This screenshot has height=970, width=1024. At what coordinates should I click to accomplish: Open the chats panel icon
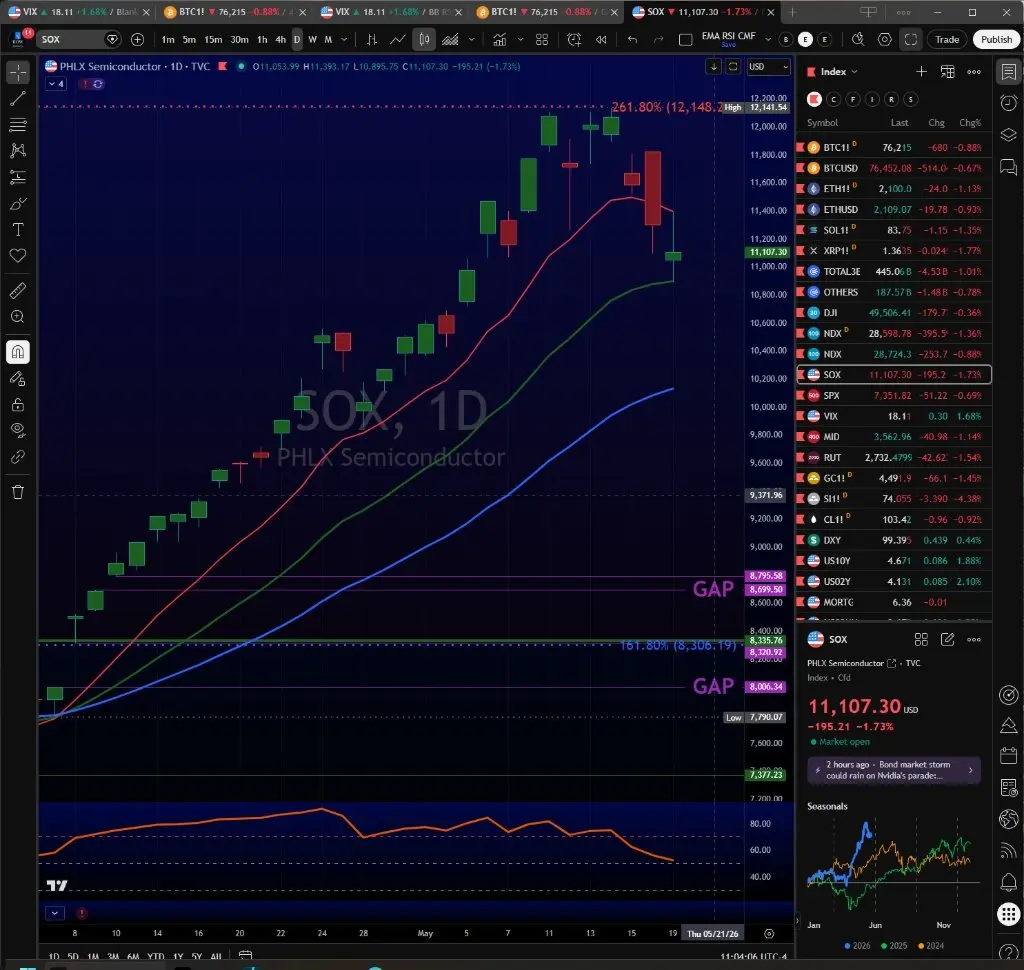[1008, 167]
